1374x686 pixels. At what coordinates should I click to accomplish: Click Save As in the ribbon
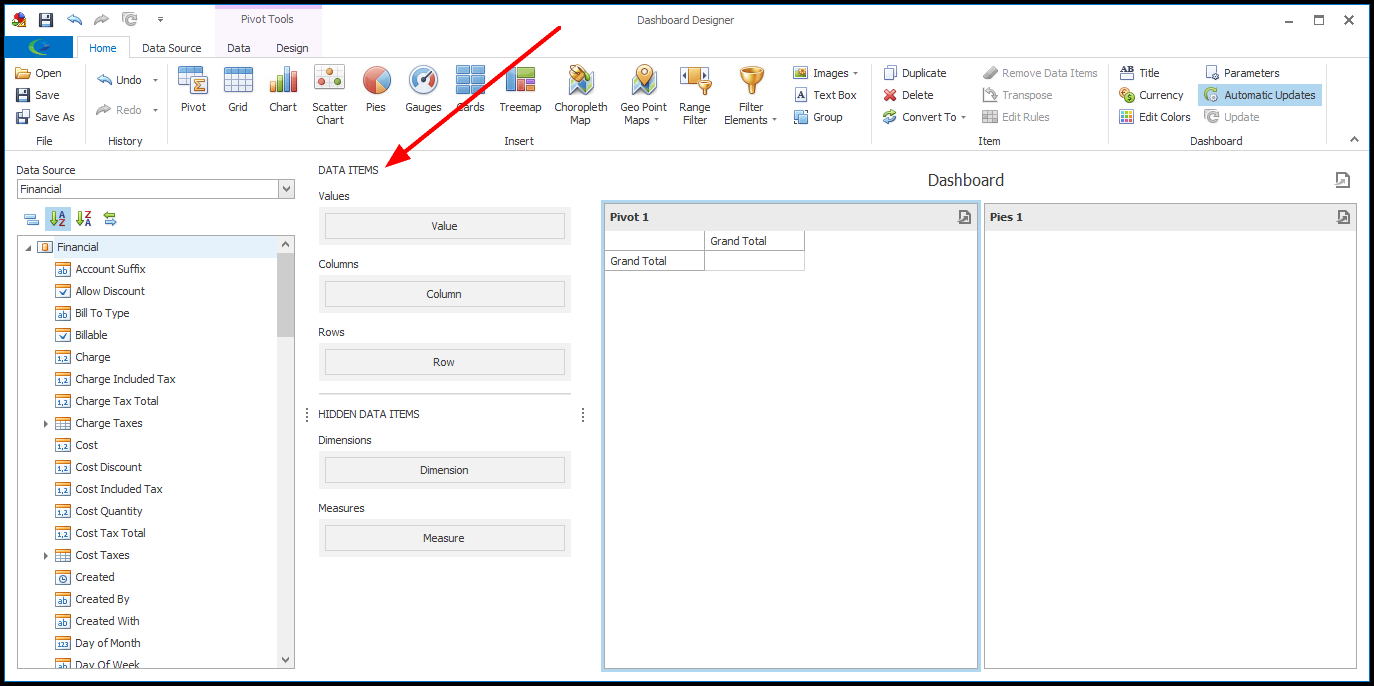coord(45,117)
